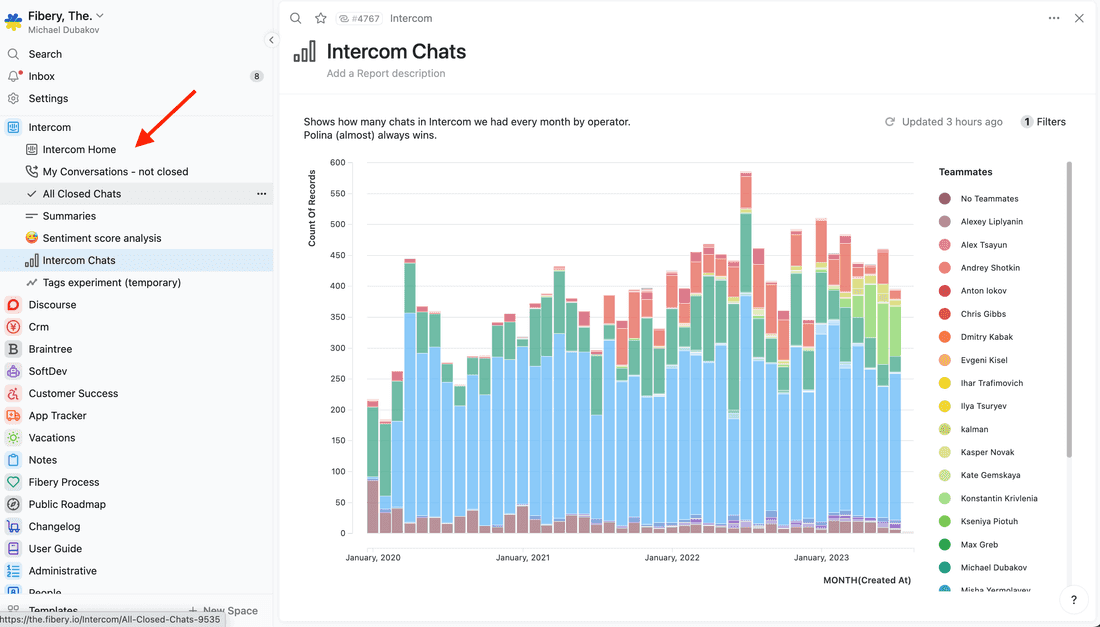Open Settings gear in sidebar
Viewport: 1100px width, 627px height.
[13, 98]
